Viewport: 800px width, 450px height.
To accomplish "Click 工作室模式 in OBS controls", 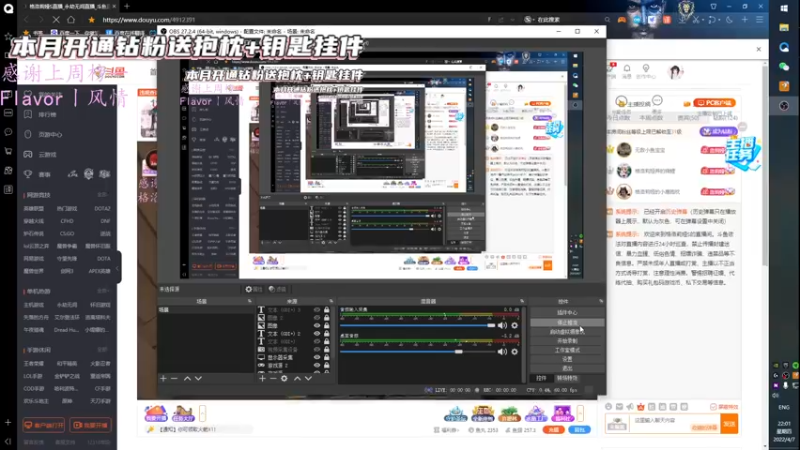I will point(567,350).
